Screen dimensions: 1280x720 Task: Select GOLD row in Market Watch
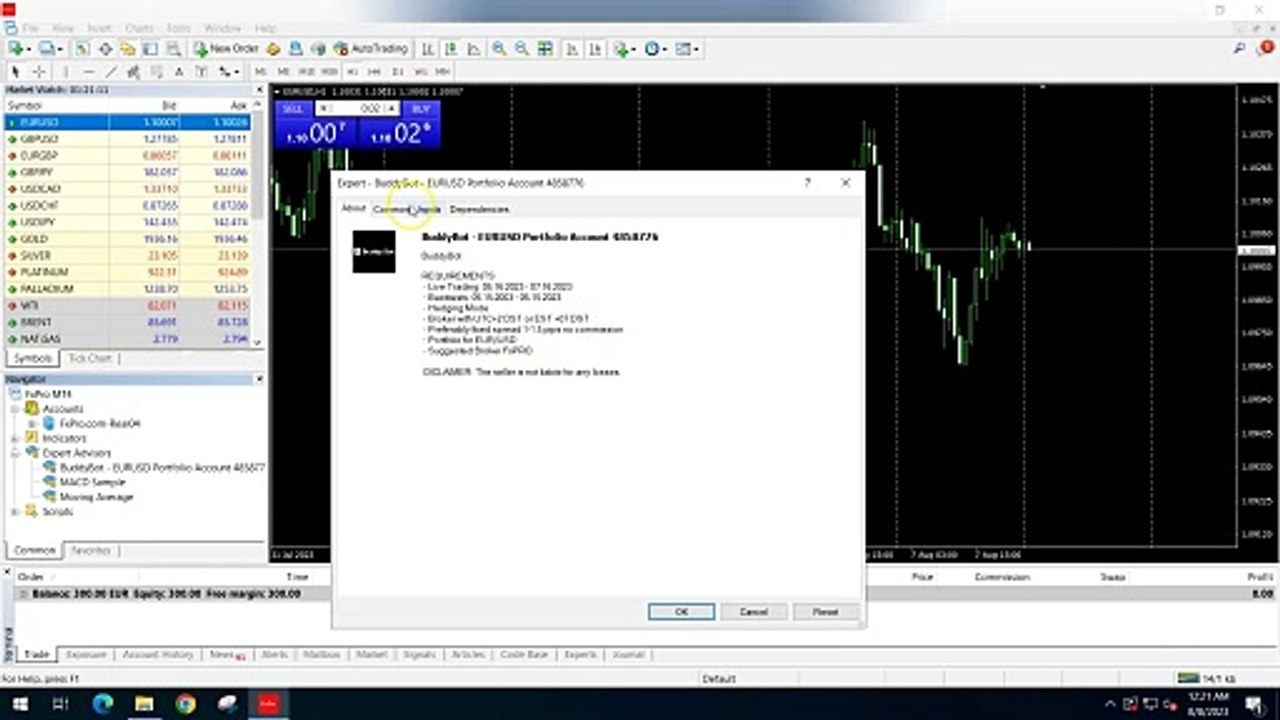point(128,239)
